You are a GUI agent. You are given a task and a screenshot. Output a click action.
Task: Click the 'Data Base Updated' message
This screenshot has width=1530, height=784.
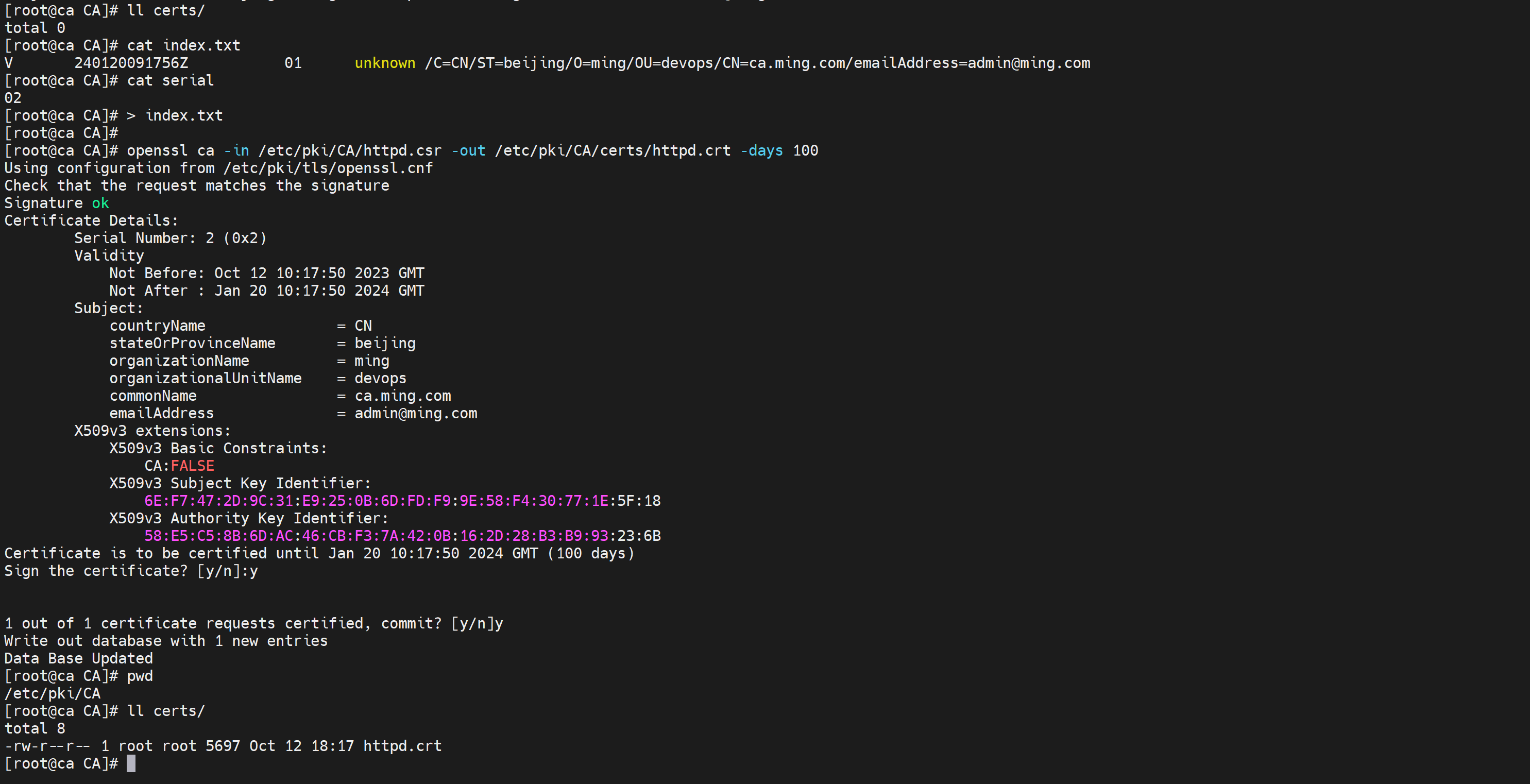tap(78, 658)
